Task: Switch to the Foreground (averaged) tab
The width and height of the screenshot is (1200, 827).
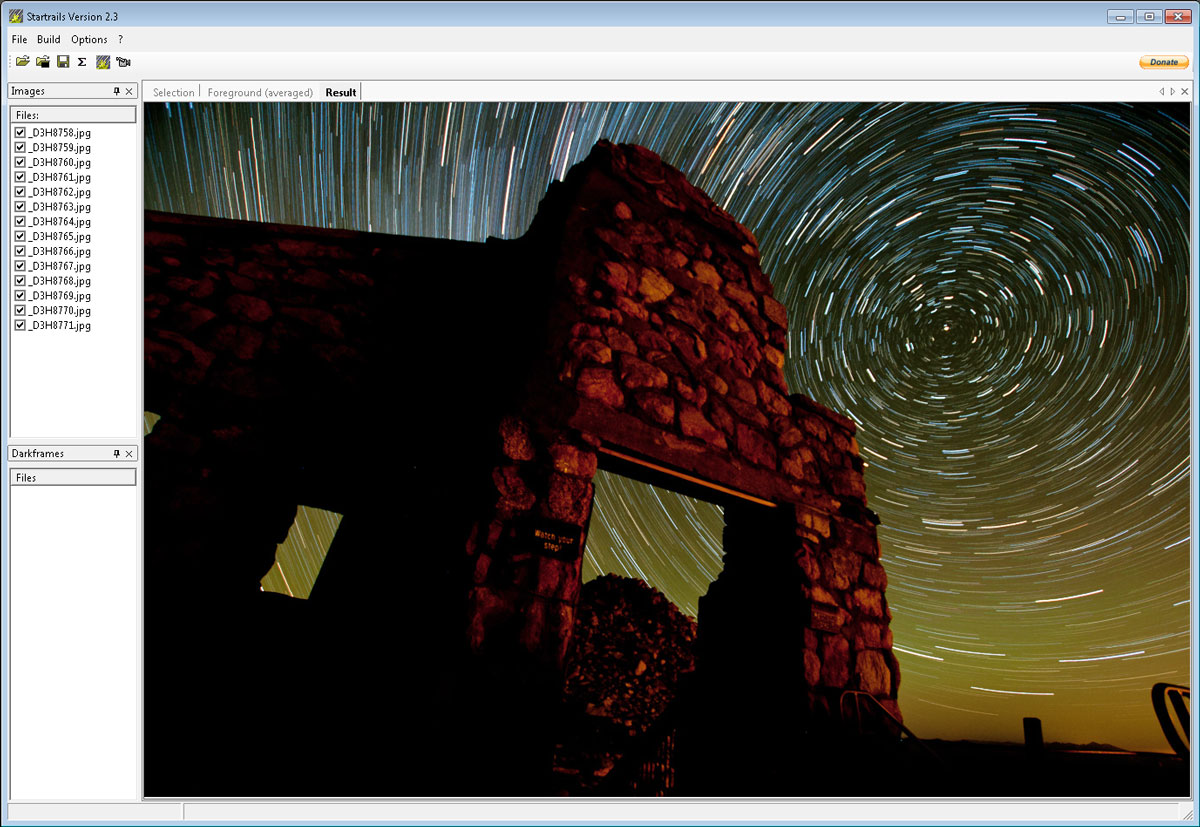Action: [260, 92]
